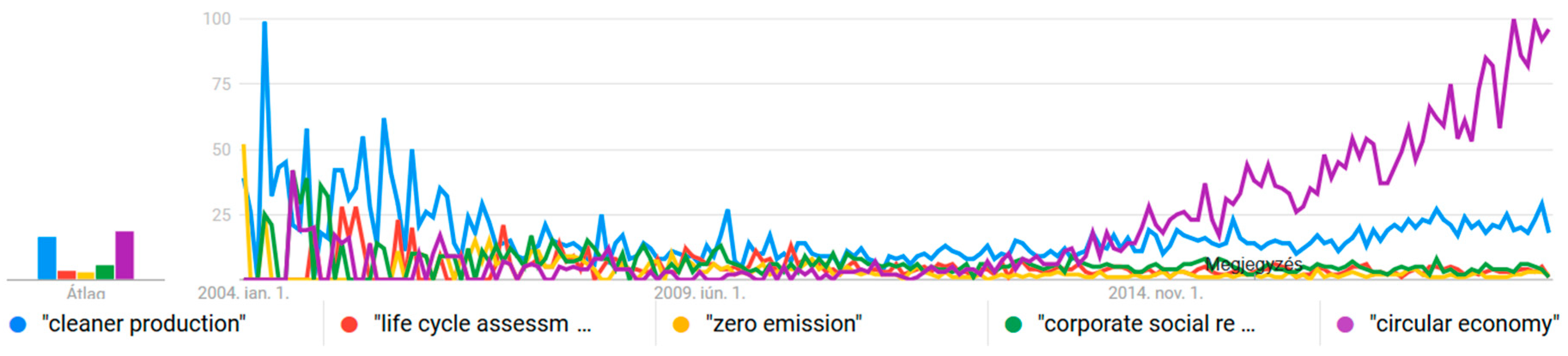Click the "2004. jan. 1." axis date
This screenshot has height=356, width=1568.
coord(243,293)
